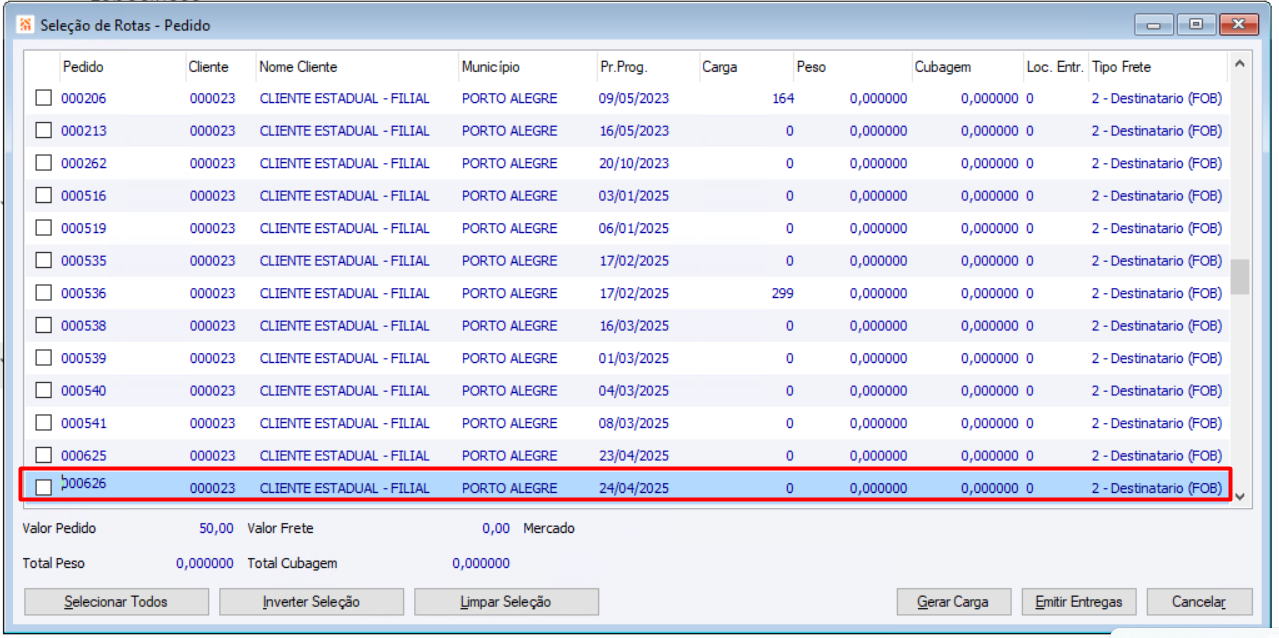This screenshot has width=1279, height=638.
Task: Click the Total Cubagem label
Action: pos(292,563)
